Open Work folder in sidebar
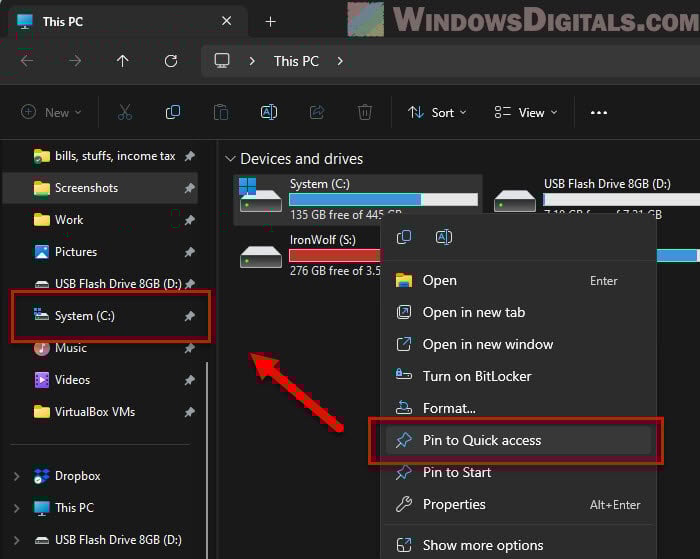 [x=100, y=220]
